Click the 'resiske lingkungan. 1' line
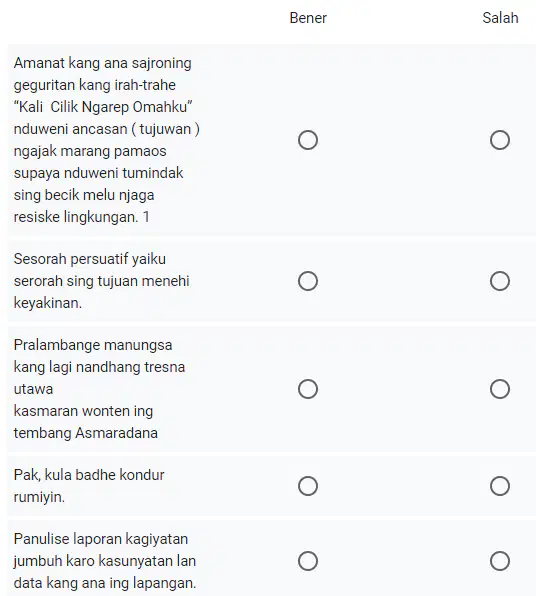This screenshot has height=596, width=536. (82, 217)
